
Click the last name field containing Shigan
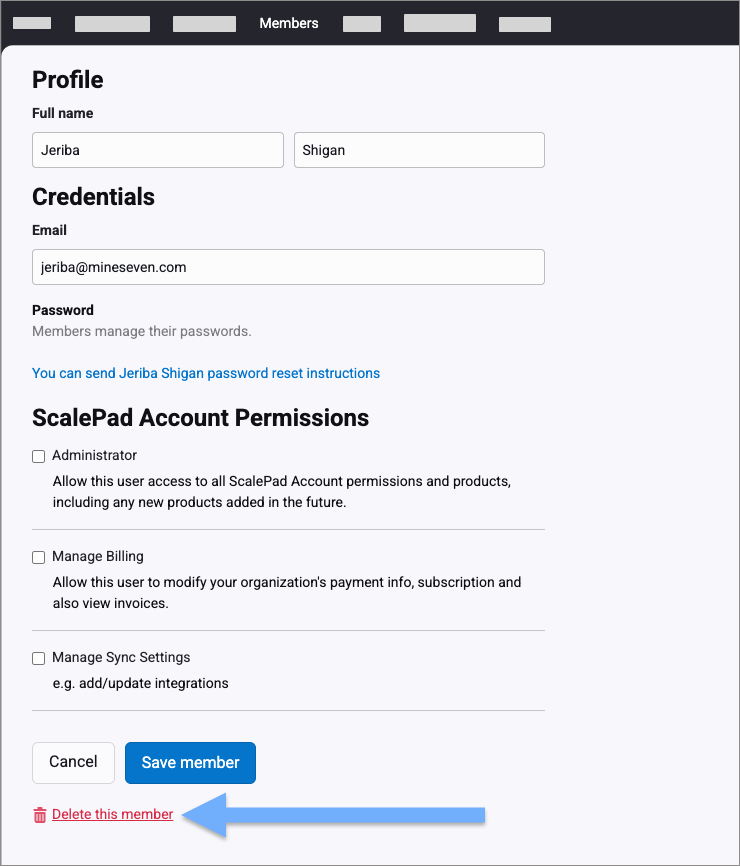419,150
